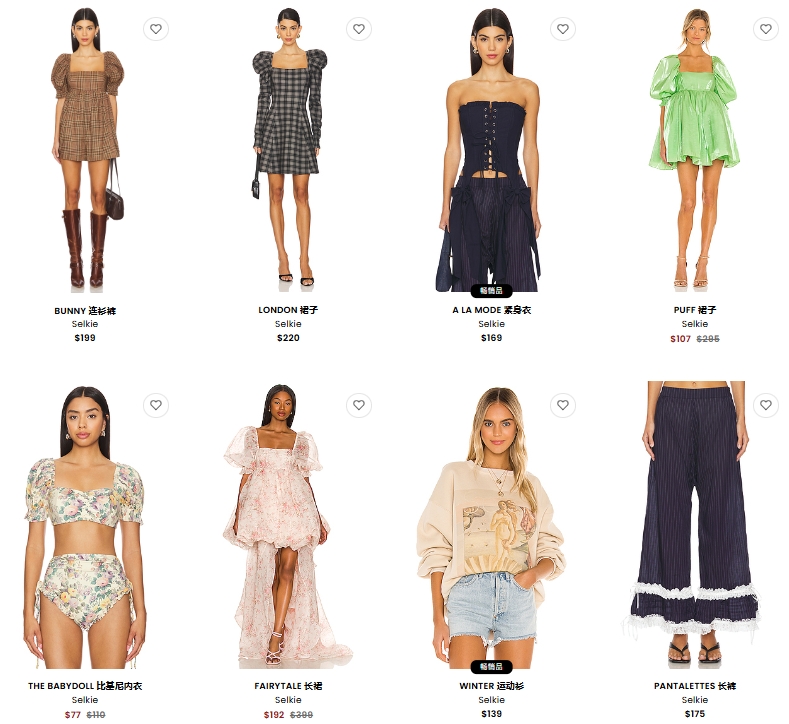Screen dimensions: 789x724
Task: View WINTER Venus sweatshirt photo
Action: coord(492,526)
